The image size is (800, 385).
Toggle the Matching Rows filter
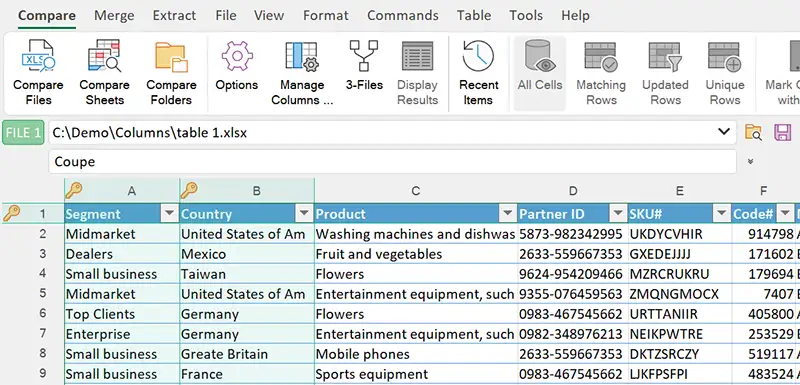point(601,72)
